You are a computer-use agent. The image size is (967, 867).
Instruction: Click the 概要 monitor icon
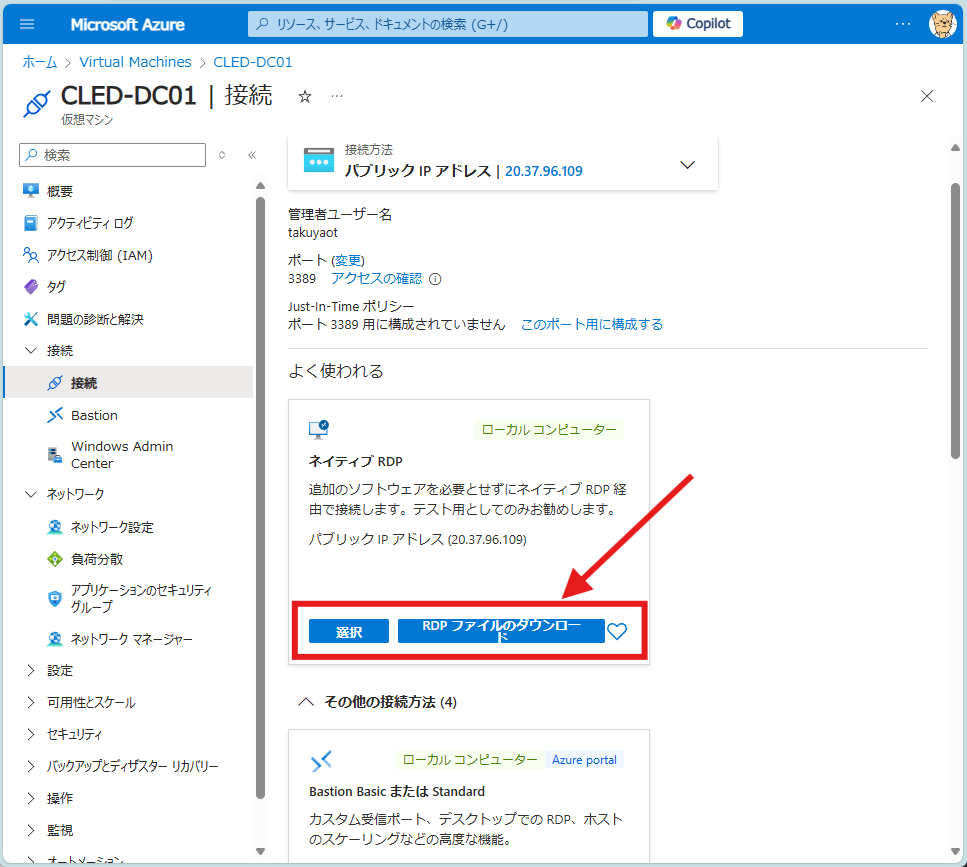click(31, 191)
